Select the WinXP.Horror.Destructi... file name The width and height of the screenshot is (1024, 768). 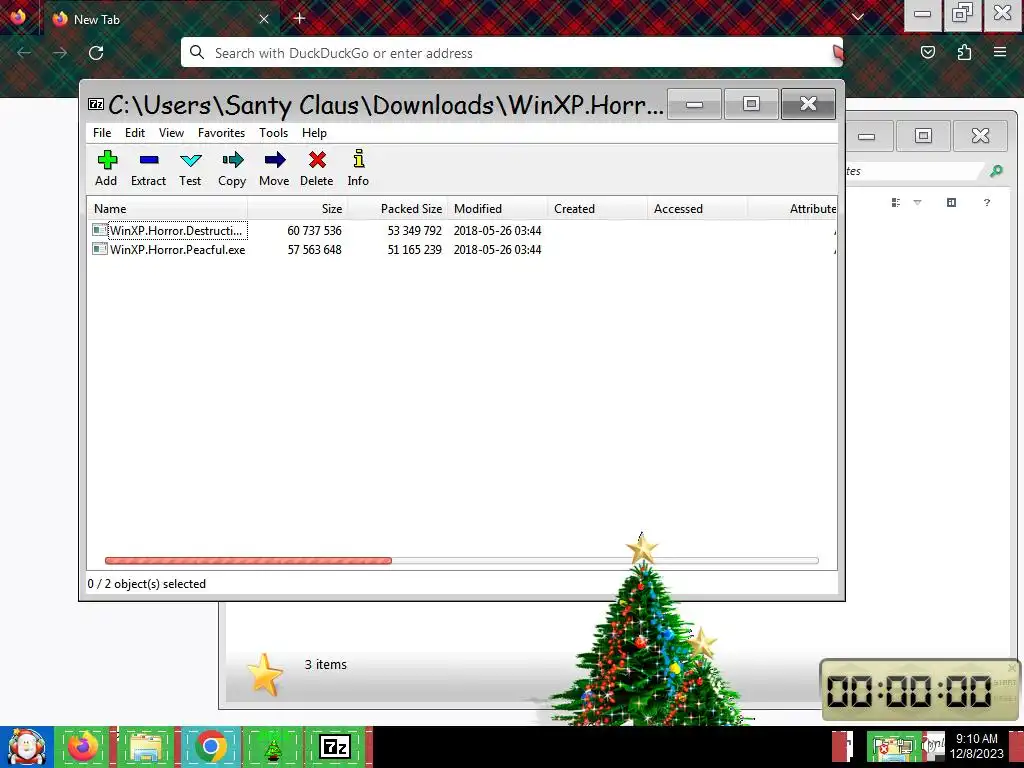coord(176,231)
